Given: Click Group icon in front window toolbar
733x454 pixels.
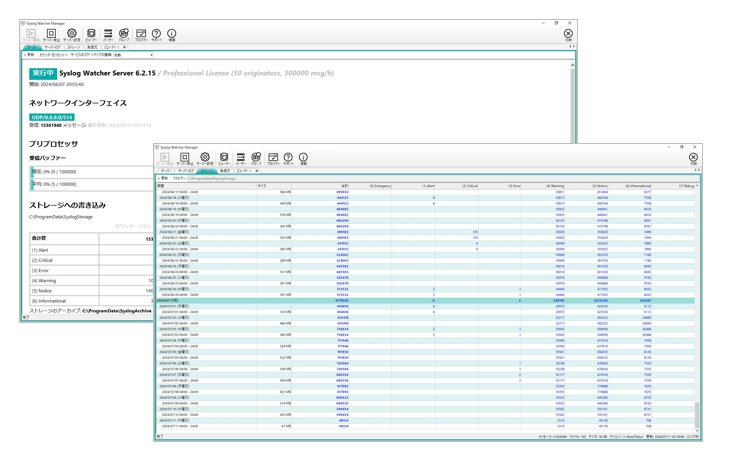Looking at the screenshot, I should [x=256, y=158].
